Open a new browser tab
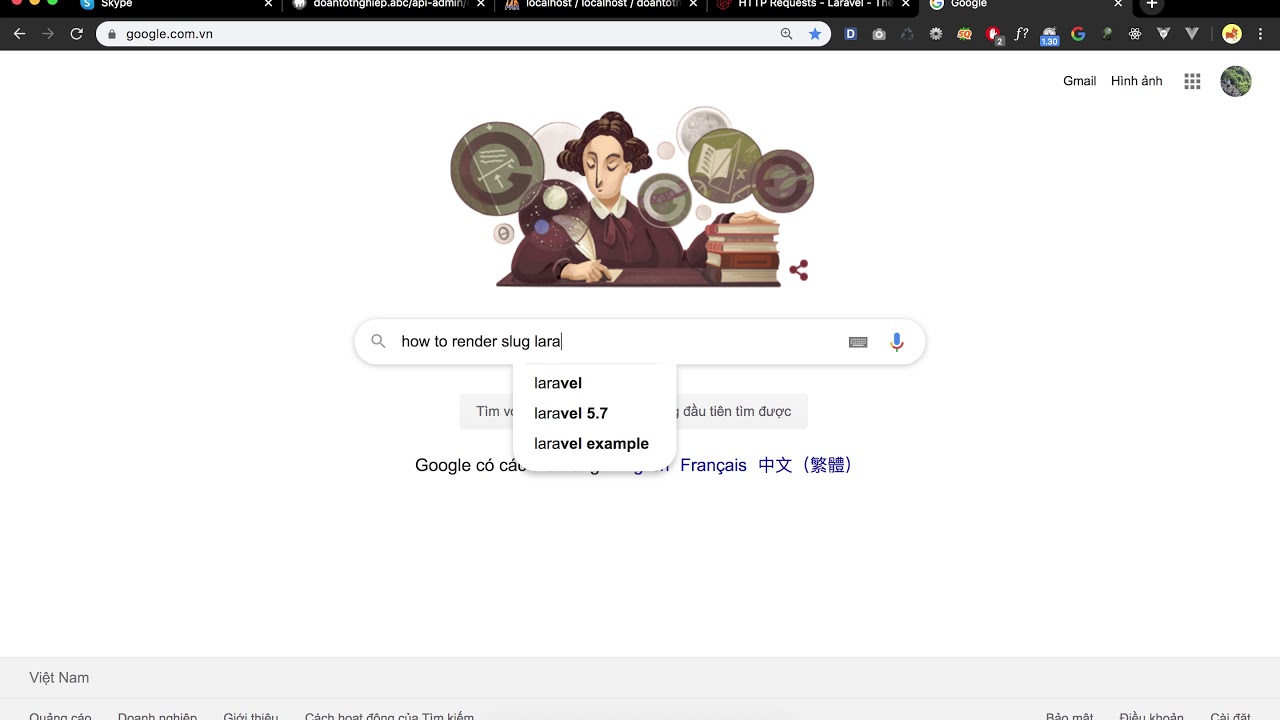This screenshot has width=1280, height=720. (1152, 5)
